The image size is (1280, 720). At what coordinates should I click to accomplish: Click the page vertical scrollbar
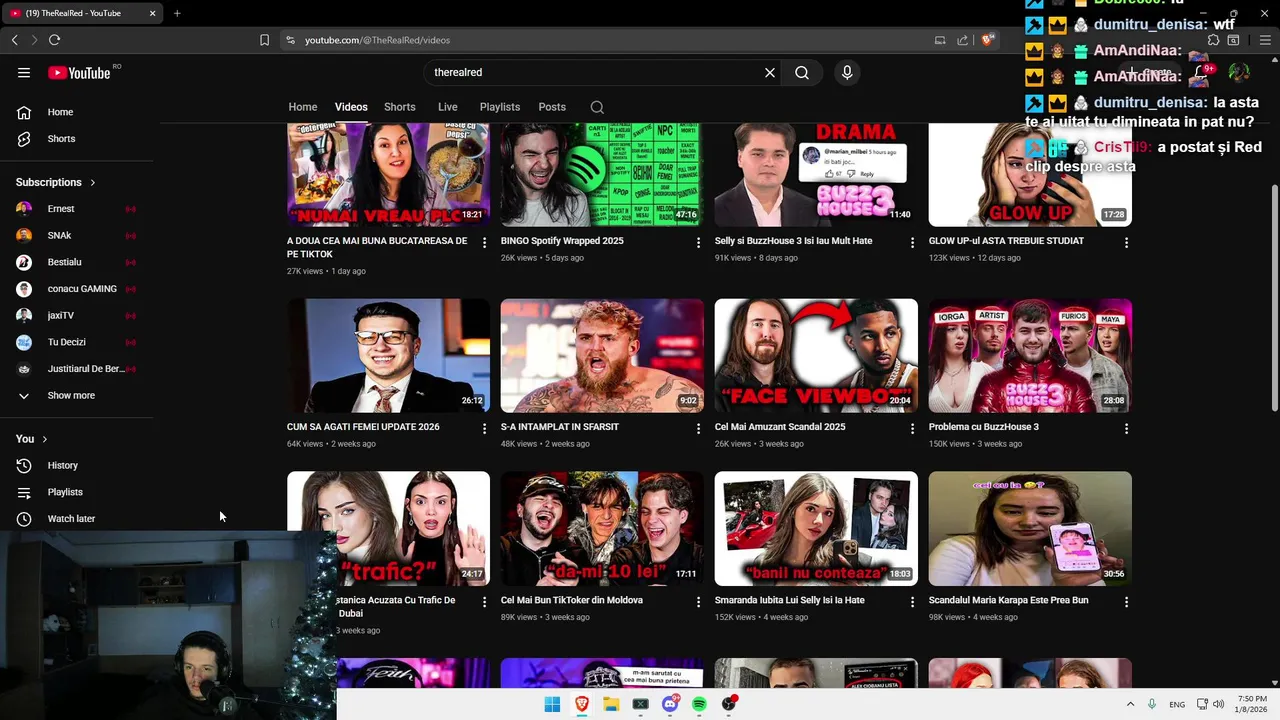(x=1274, y=296)
